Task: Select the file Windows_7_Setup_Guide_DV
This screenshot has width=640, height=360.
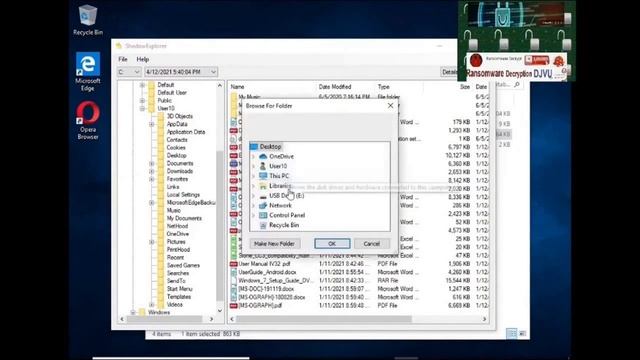Action: coord(276,280)
